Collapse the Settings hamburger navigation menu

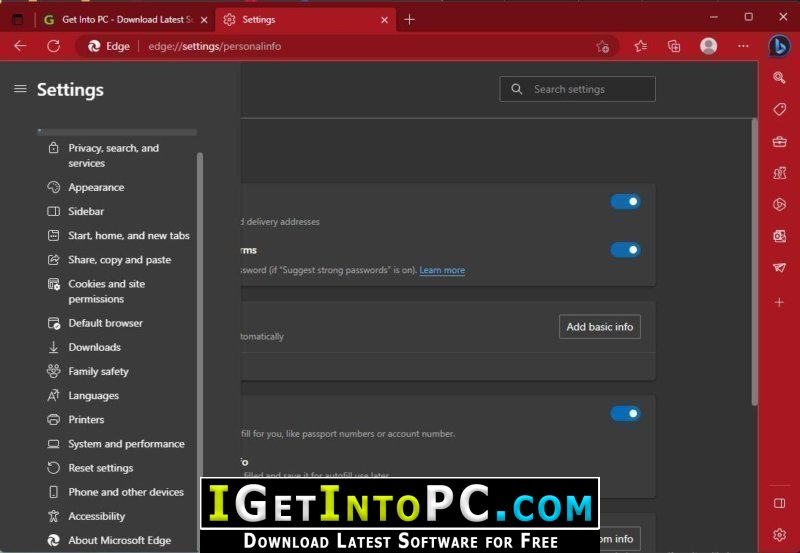[20, 89]
